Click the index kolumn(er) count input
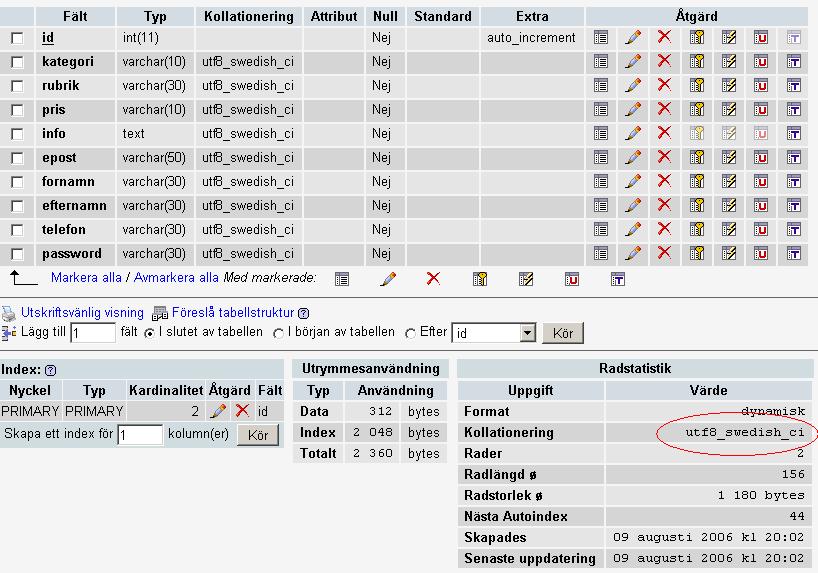 [x=140, y=435]
